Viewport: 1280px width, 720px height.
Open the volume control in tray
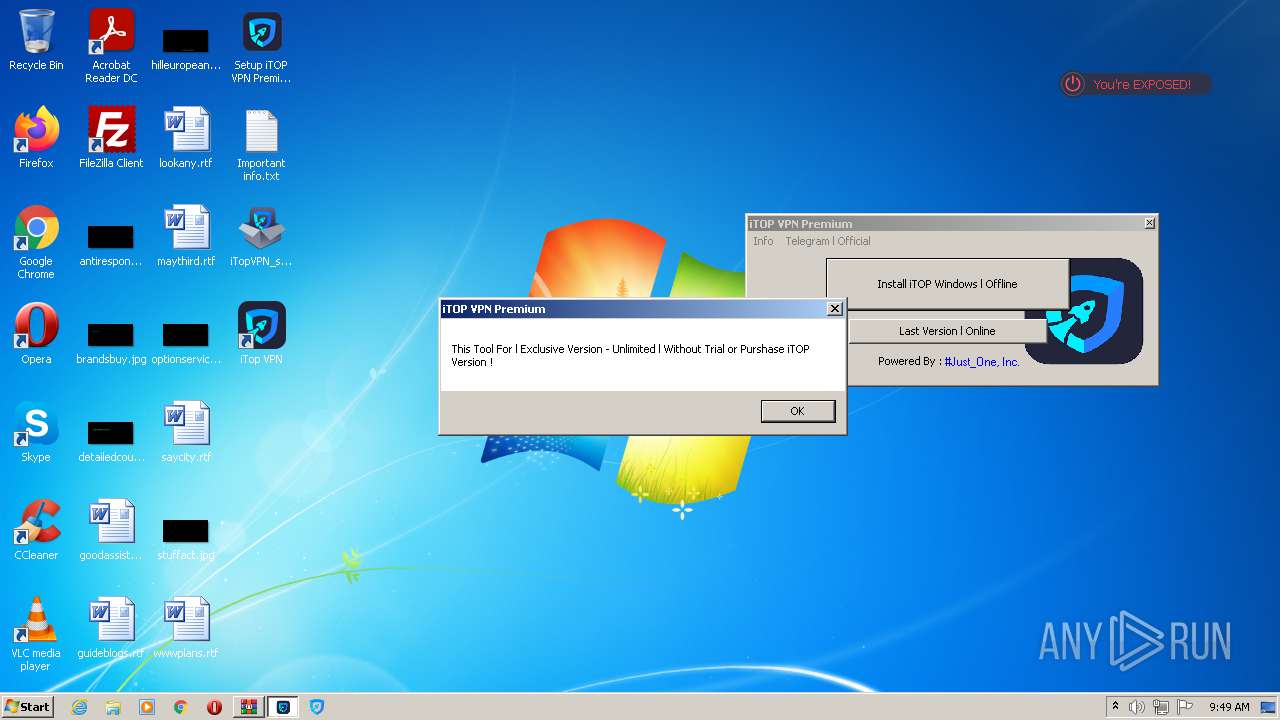tap(1137, 707)
